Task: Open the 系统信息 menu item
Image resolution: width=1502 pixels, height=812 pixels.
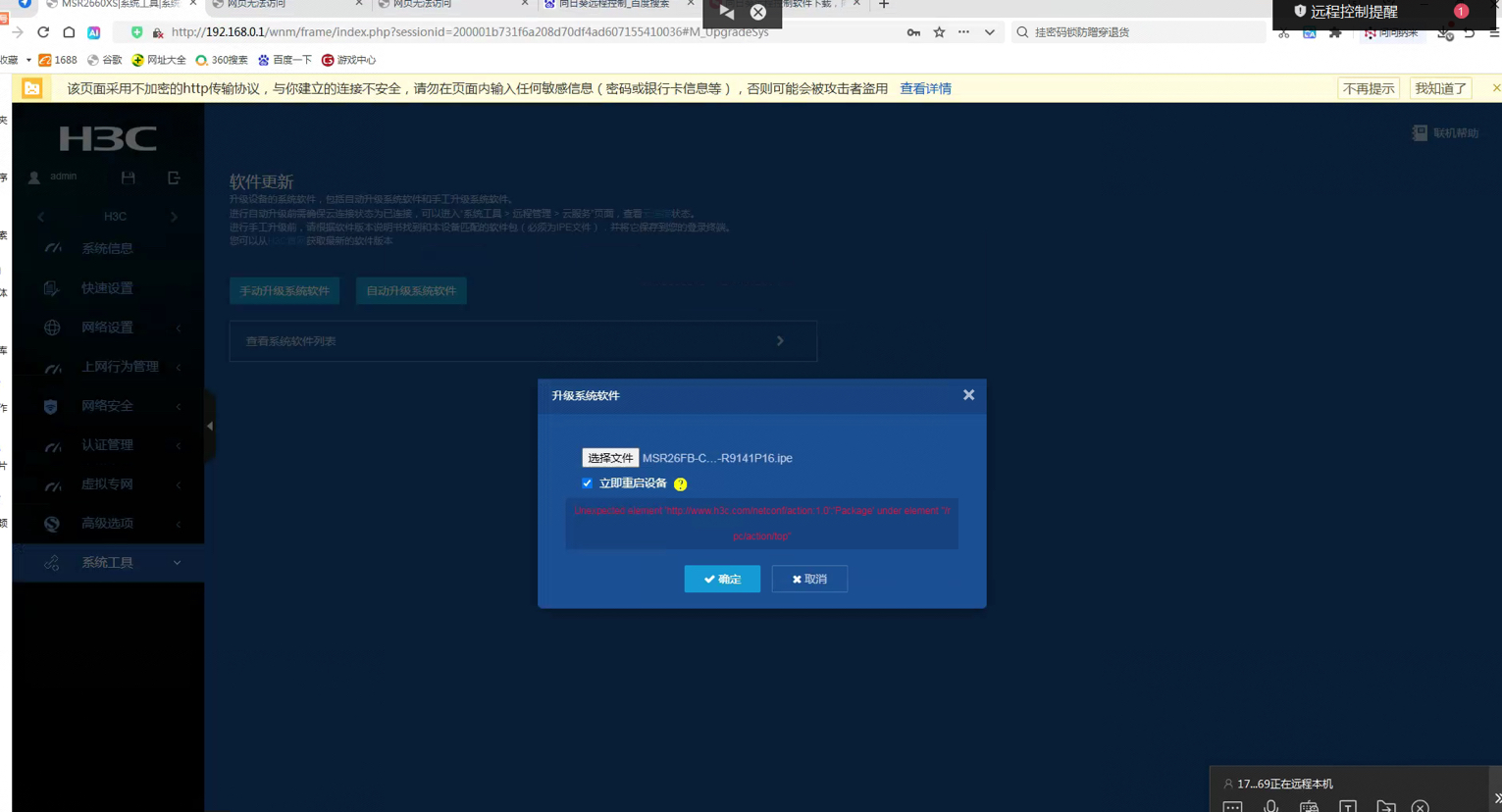Action: (107, 249)
